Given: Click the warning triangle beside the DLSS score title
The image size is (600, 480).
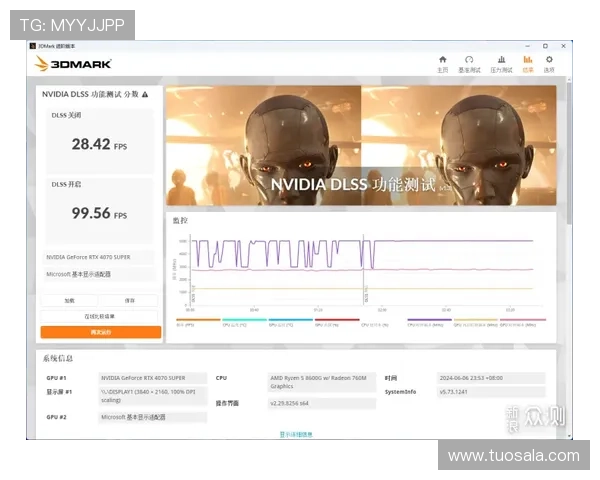Looking at the screenshot, I should (x=145, y=94).
